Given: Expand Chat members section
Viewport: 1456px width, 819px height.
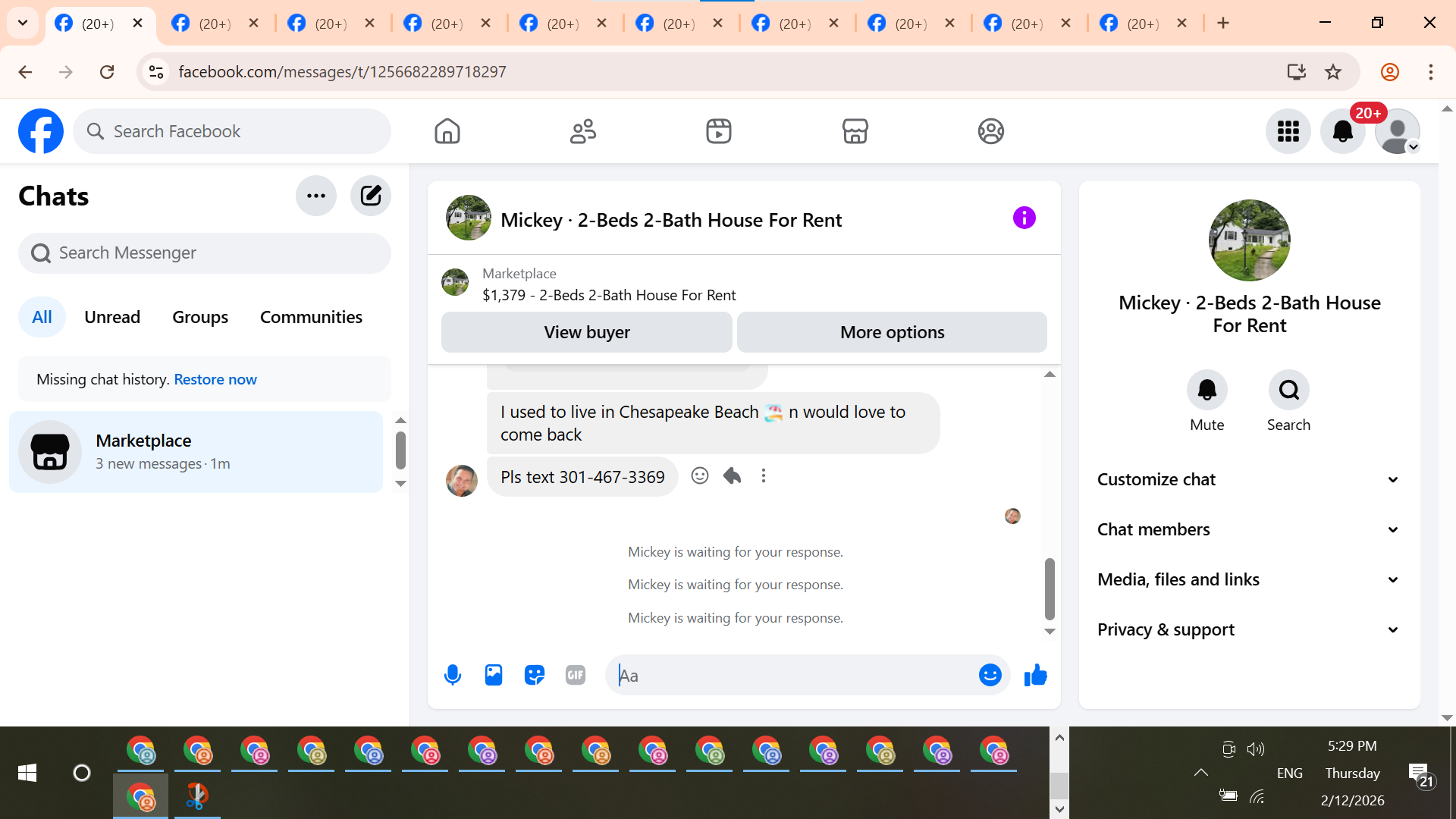Looking at the screenshot, I should (1249, 529).
